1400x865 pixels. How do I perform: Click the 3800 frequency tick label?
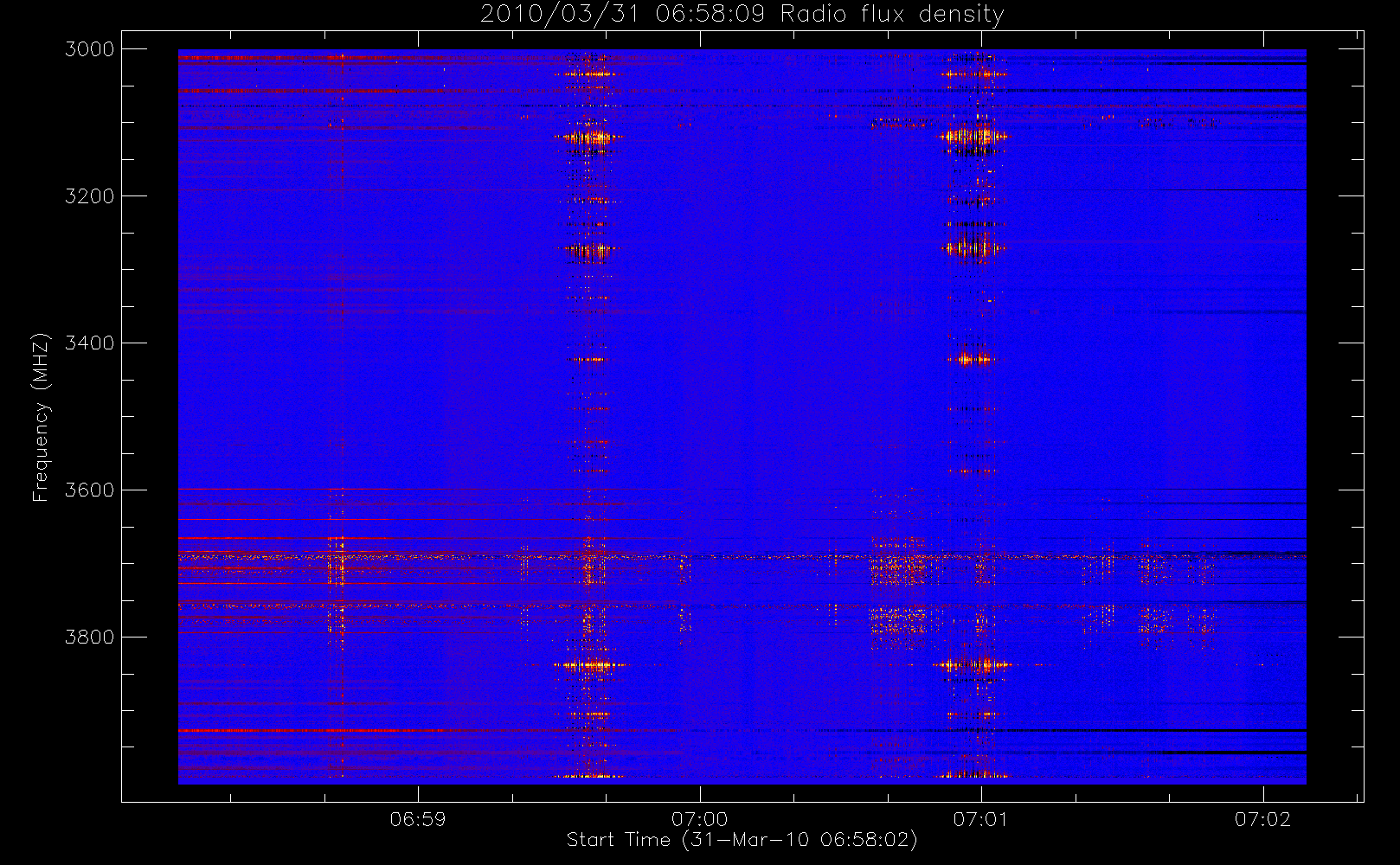coord(90,638)
